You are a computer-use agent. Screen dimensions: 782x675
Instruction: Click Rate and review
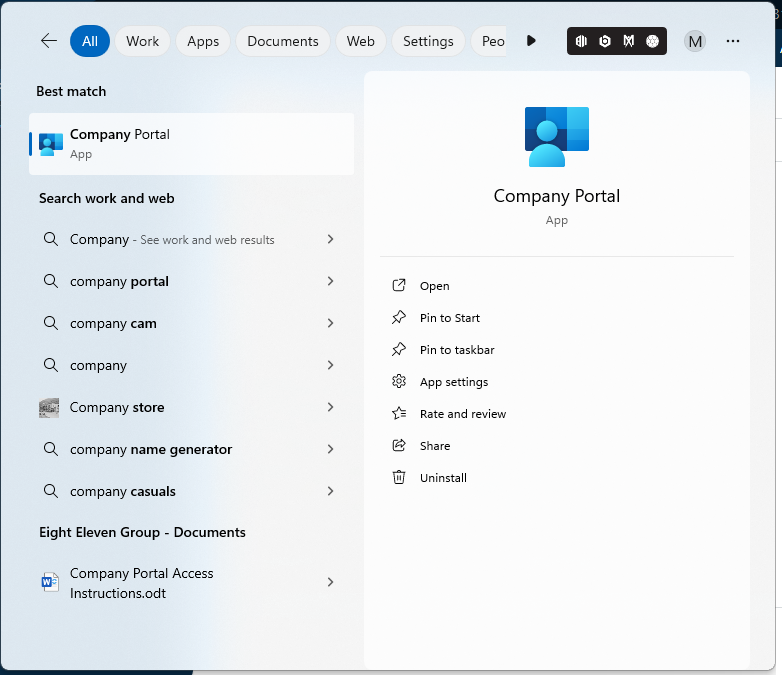pyautogui.click(x=463, y=414)
